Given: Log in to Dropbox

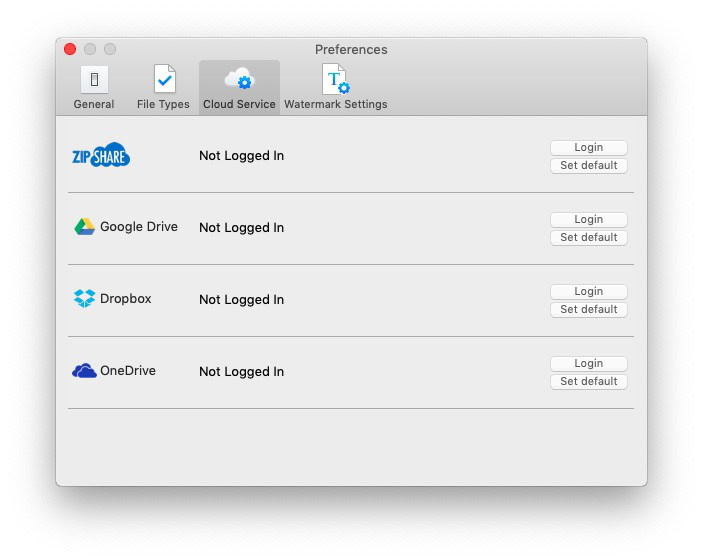Looking at the screenshot, I should (589, 291).
